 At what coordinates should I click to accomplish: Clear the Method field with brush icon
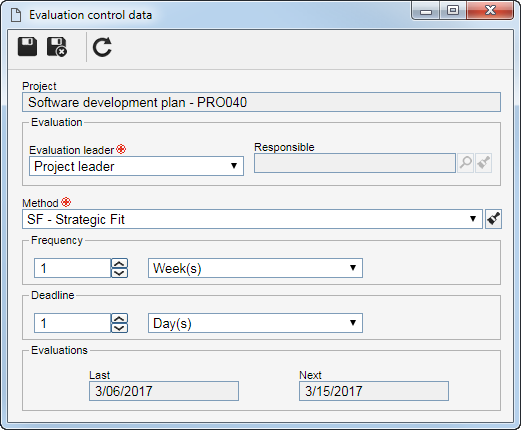click(x=494, y=219)
